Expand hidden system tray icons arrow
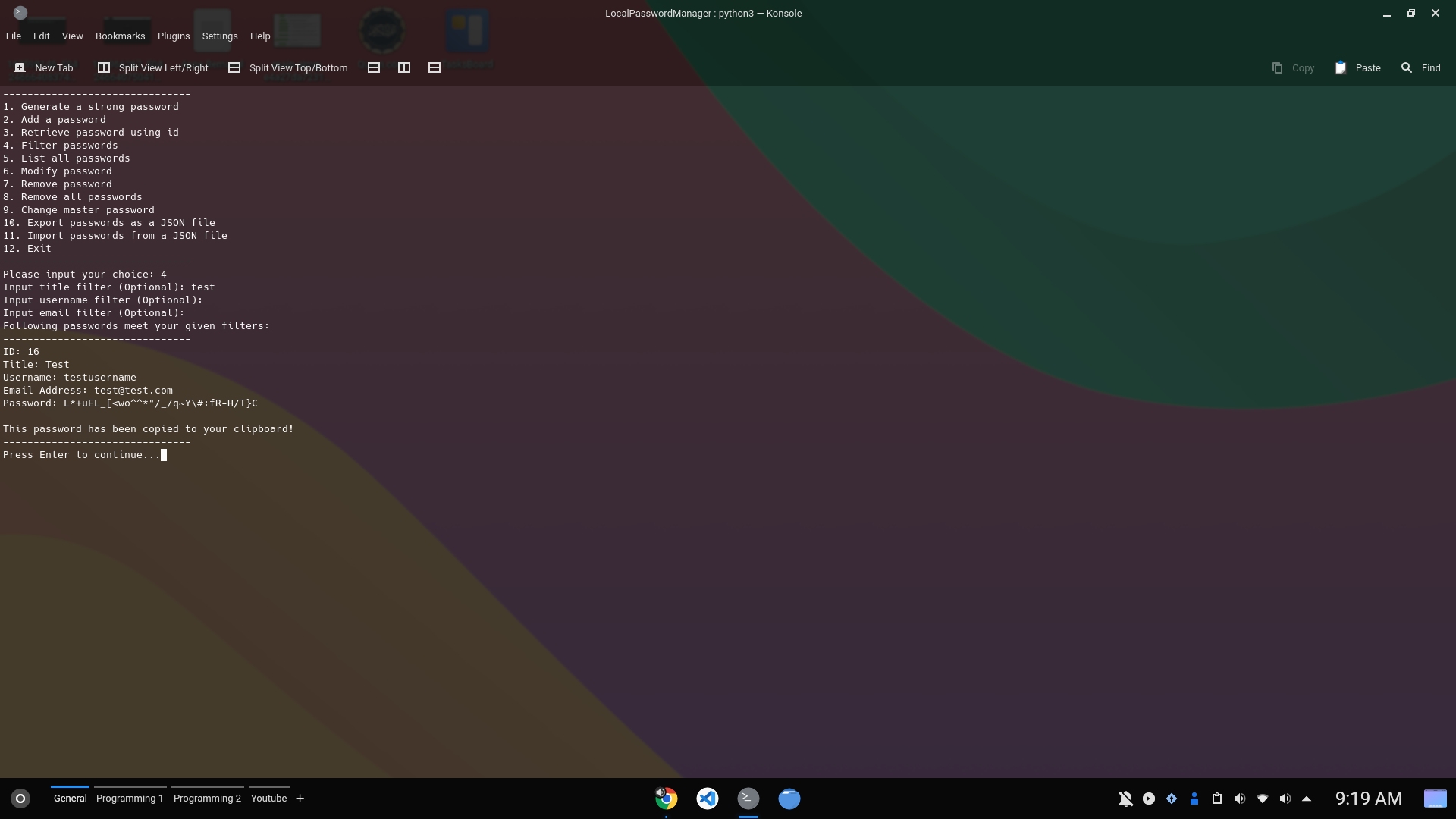 pyautogui.click(x=1307, y=799)
